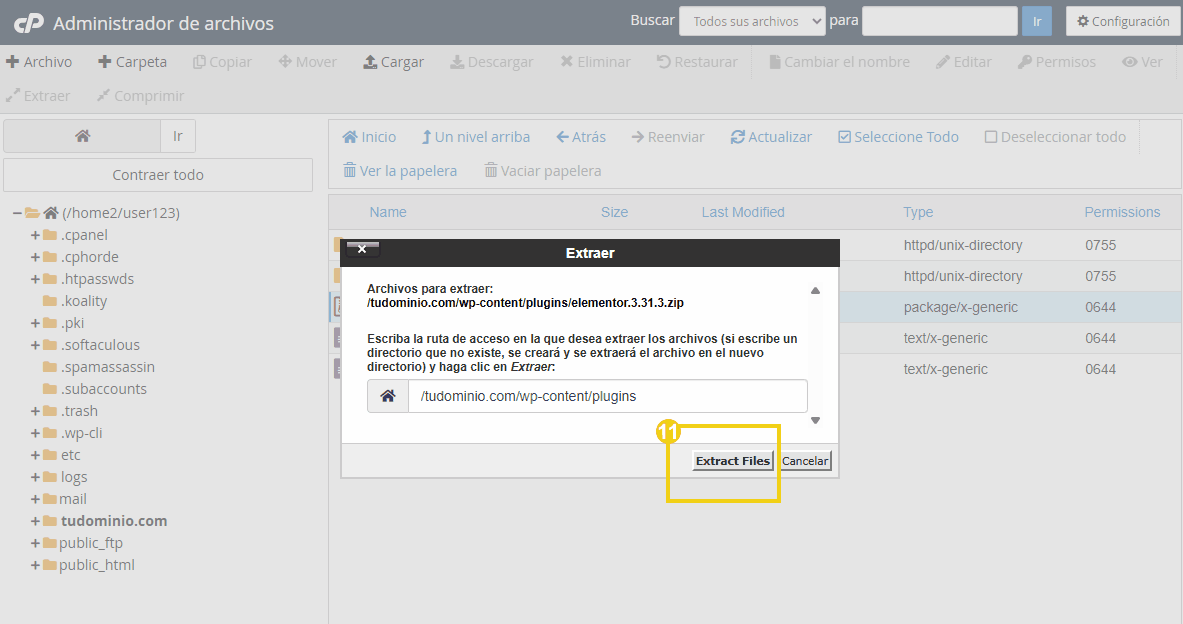Create a new file with Archivo
The height and width of the screenshot is (624, 1183).
tap(39, 62)
